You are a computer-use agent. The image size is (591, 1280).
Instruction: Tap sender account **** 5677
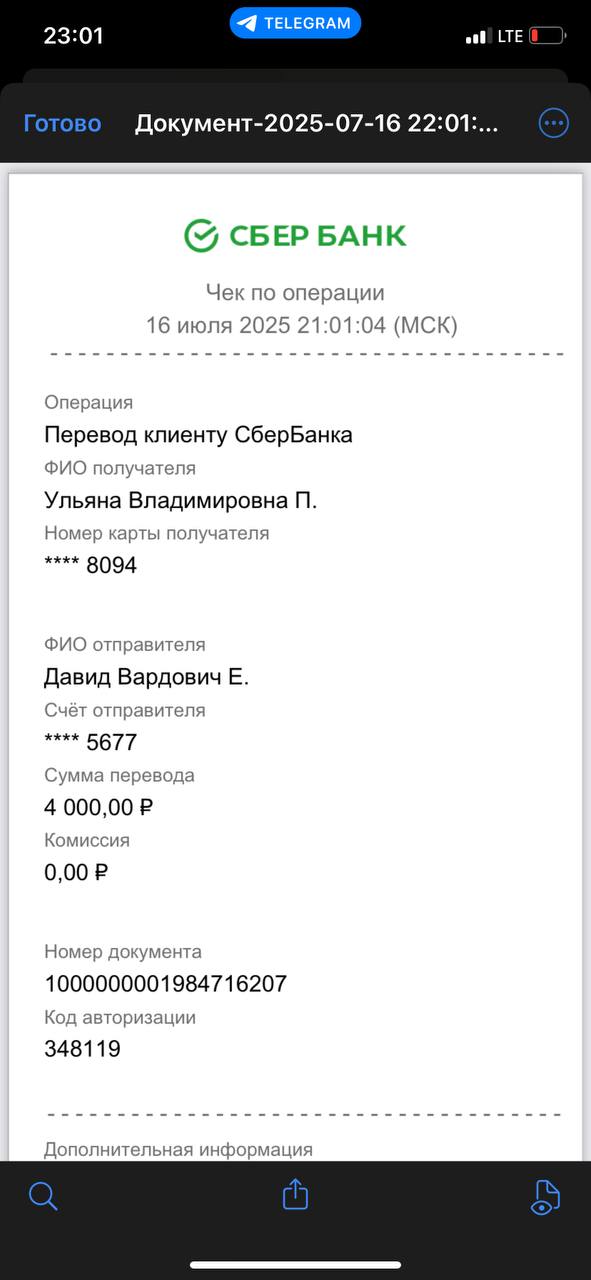click(90, 743)
